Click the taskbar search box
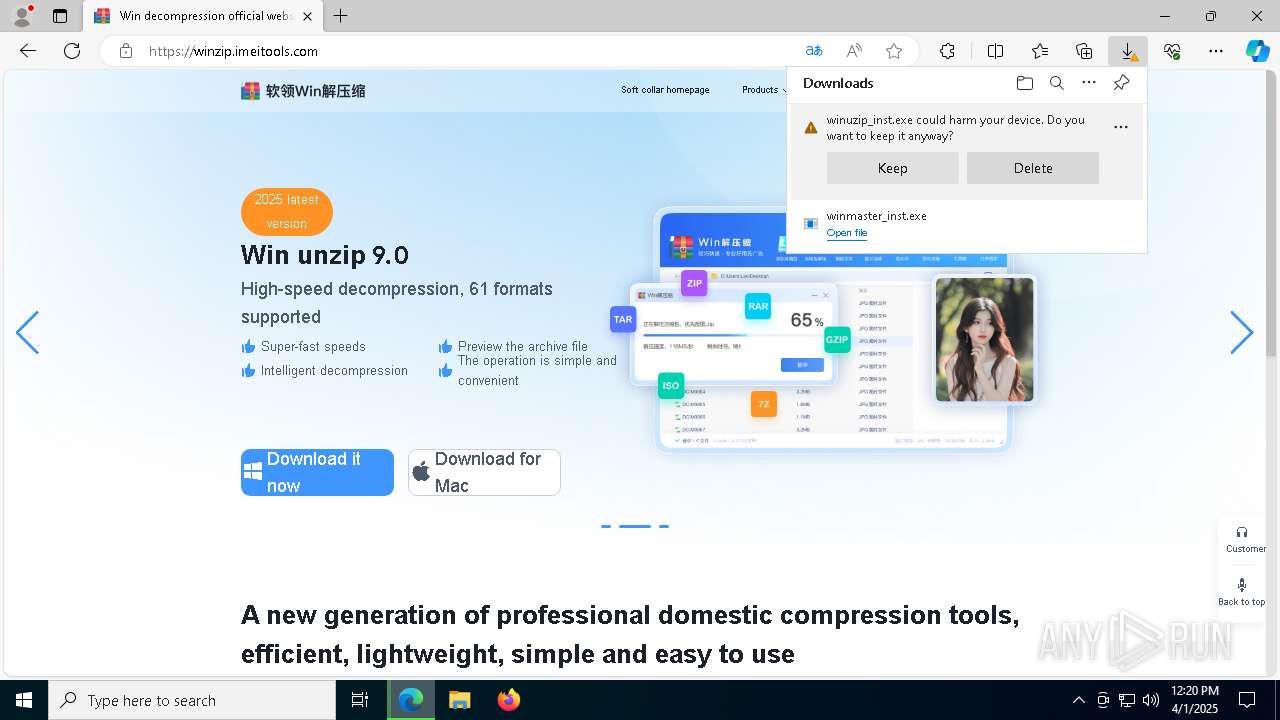1280x720 pixels. coord(192,700)
